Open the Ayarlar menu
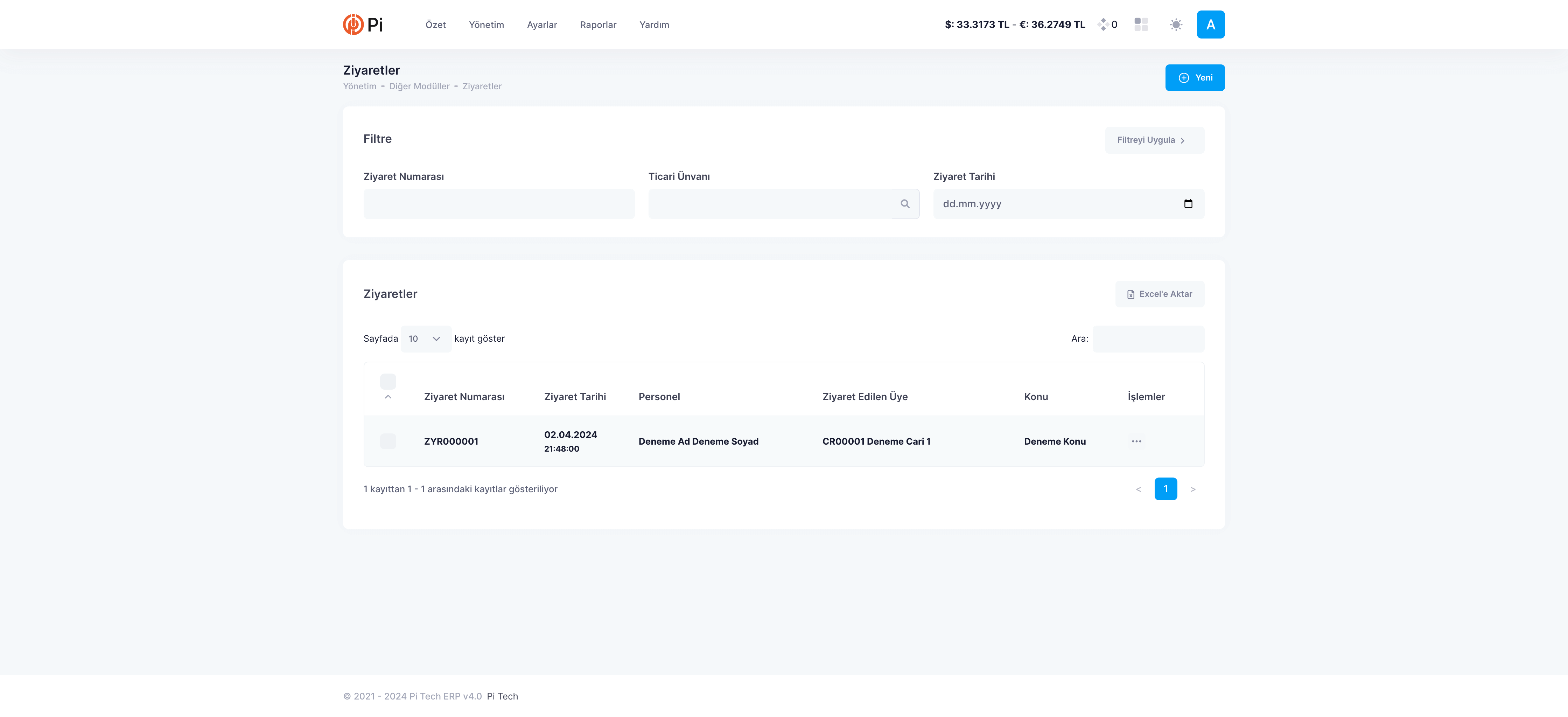 542,25
